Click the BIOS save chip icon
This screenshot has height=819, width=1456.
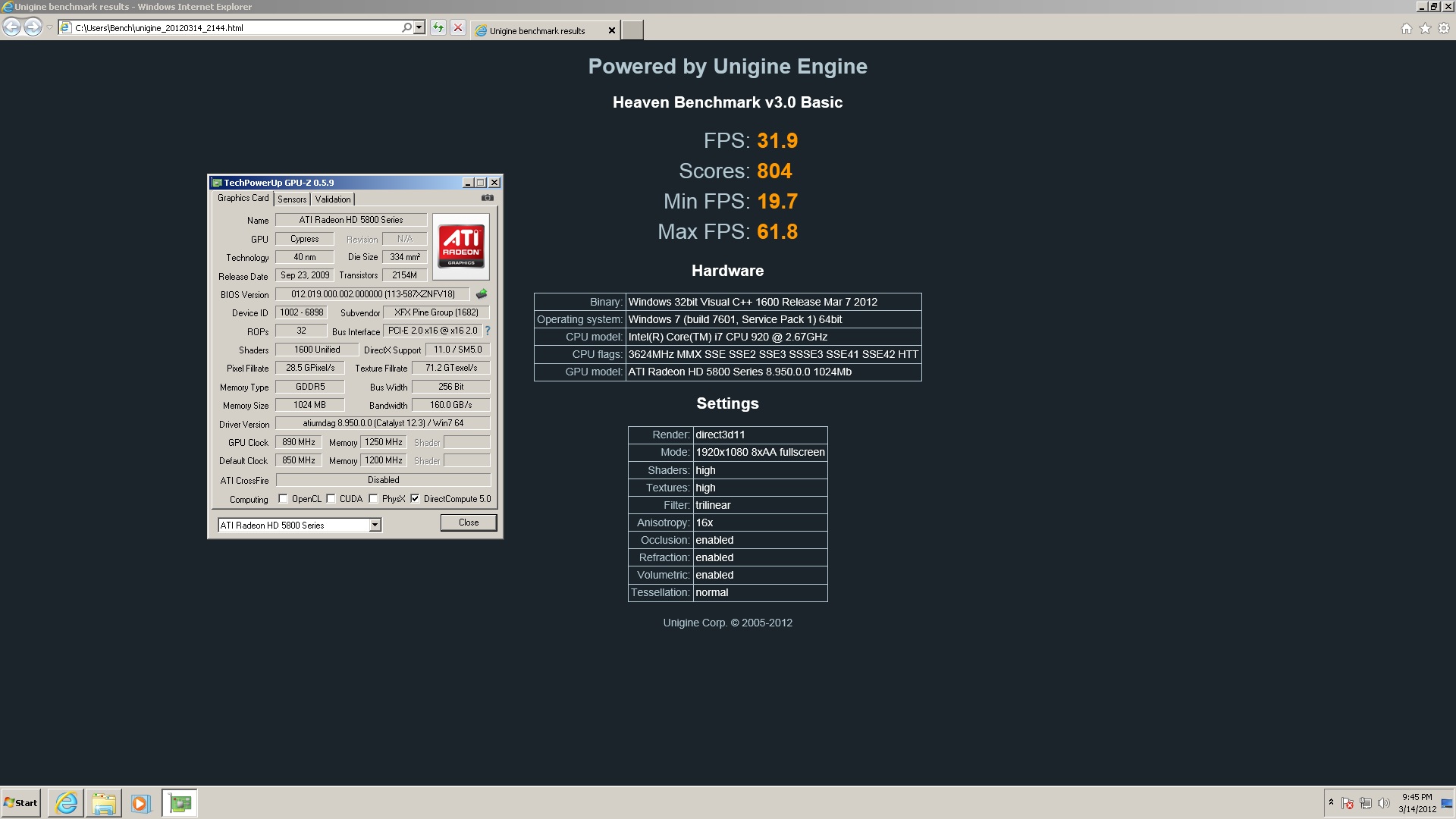pyautogui.click(x=482, y=293)
